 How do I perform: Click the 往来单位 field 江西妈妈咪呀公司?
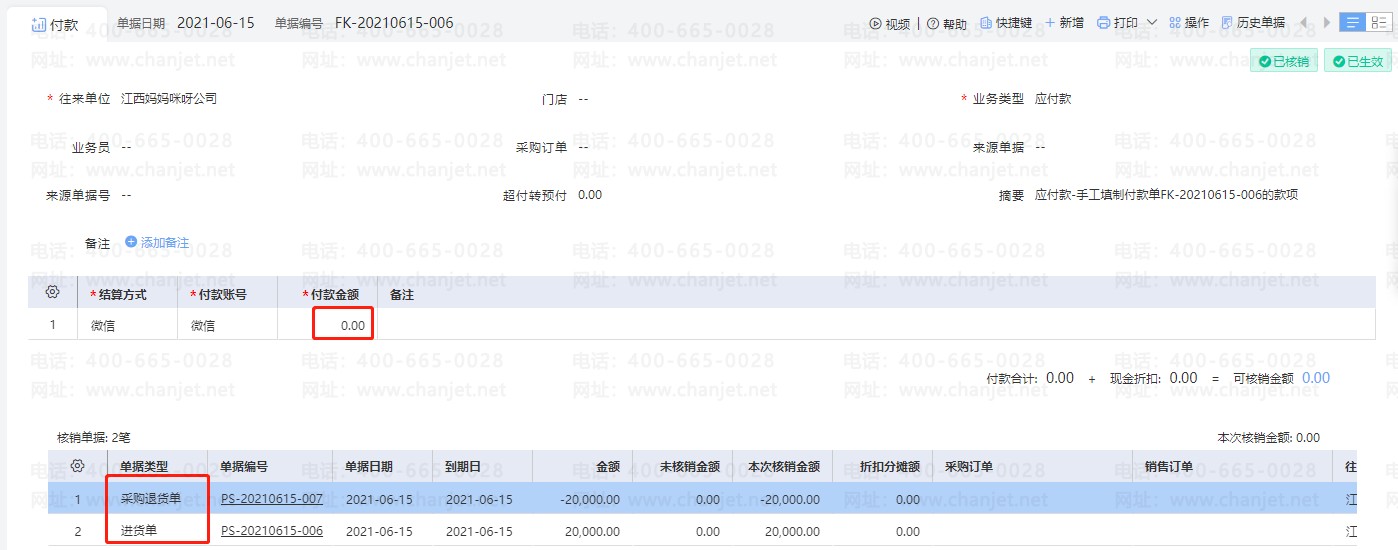169,99
